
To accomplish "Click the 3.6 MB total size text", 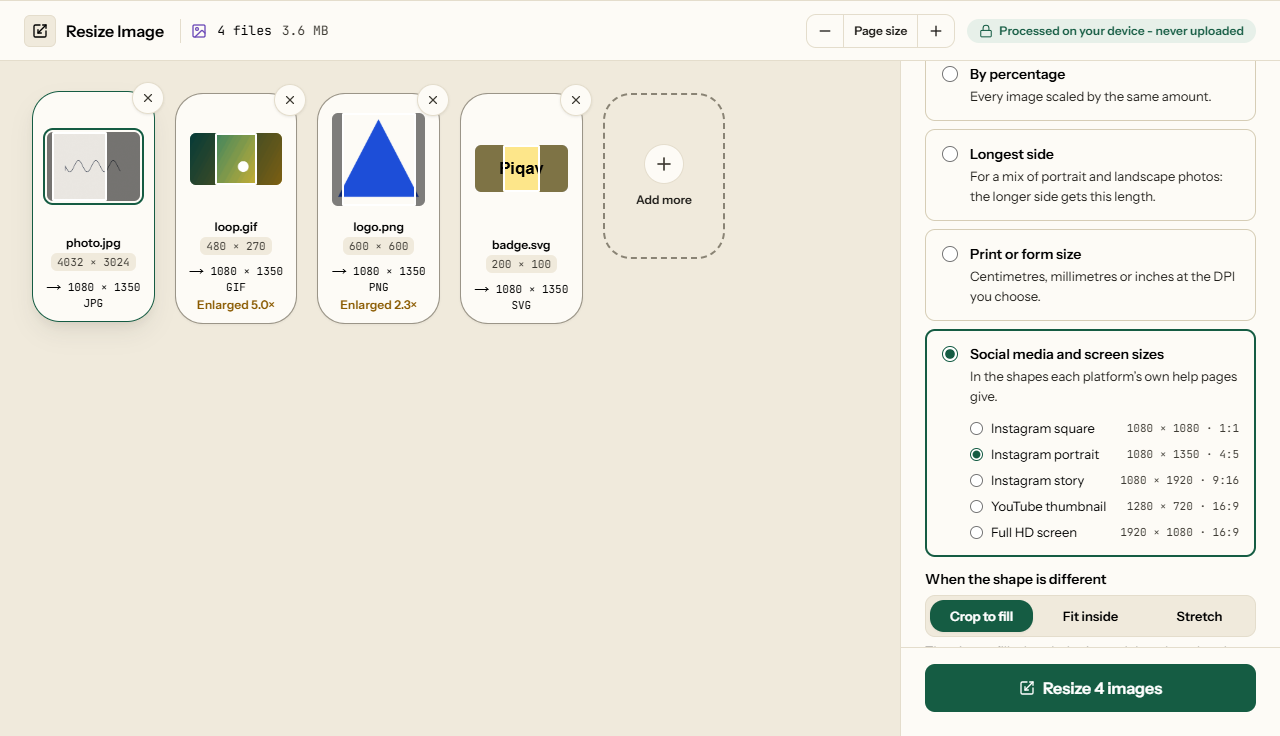I will click(x=305, y=31).
